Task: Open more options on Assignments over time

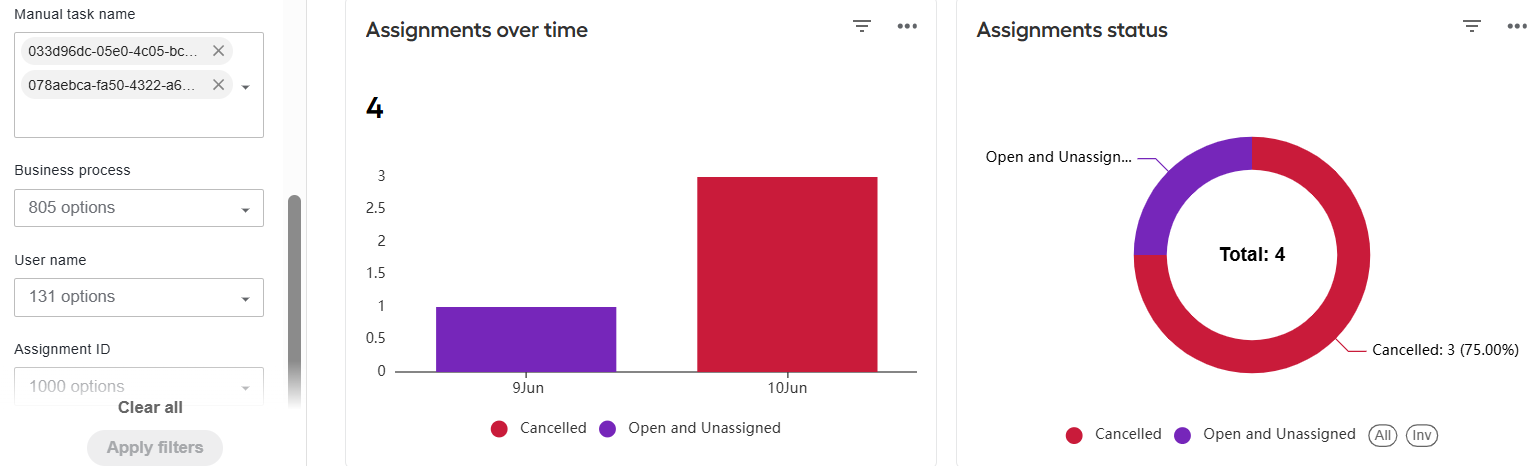Action: (907, 27)
